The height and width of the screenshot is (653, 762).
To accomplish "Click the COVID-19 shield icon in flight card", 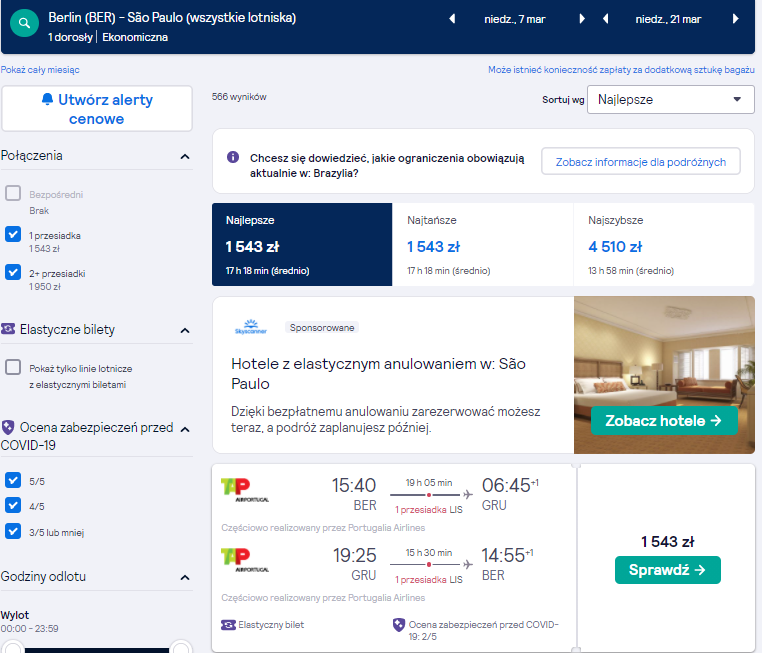I will click(398, 625).
